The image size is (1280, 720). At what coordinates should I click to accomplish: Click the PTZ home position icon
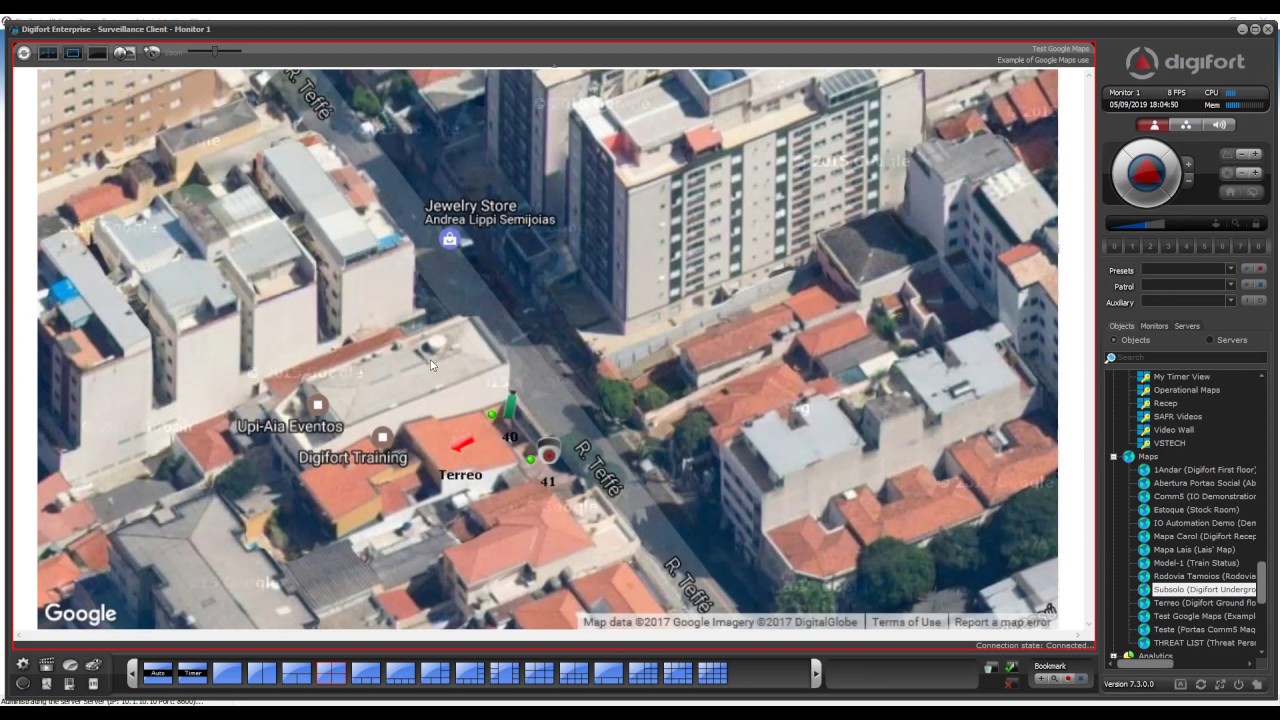[x=1231, y=192]
